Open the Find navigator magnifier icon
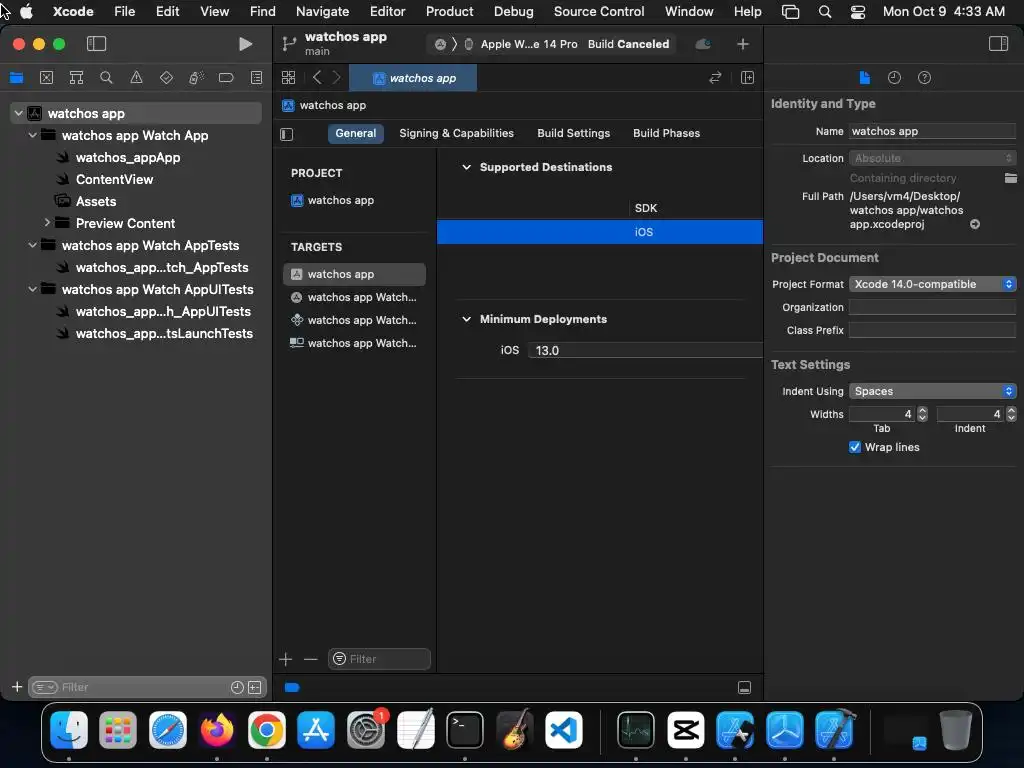 click(x=106, y=78)
